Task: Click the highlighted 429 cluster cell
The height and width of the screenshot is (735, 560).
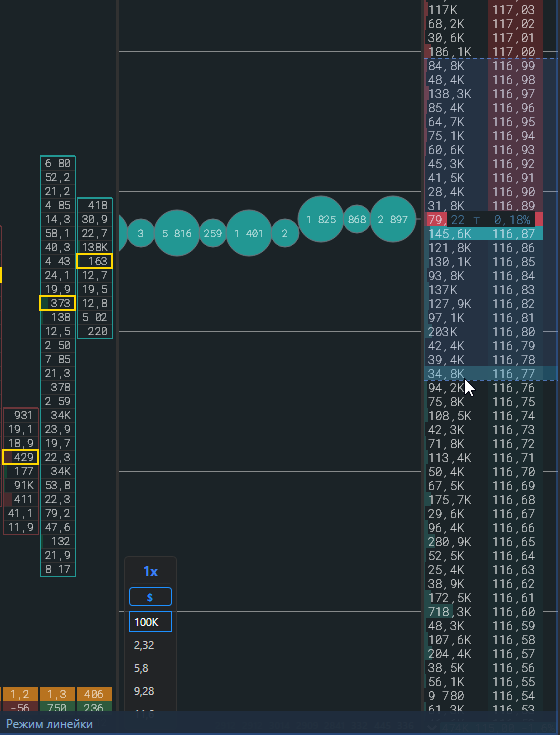Action: (21, 457)
